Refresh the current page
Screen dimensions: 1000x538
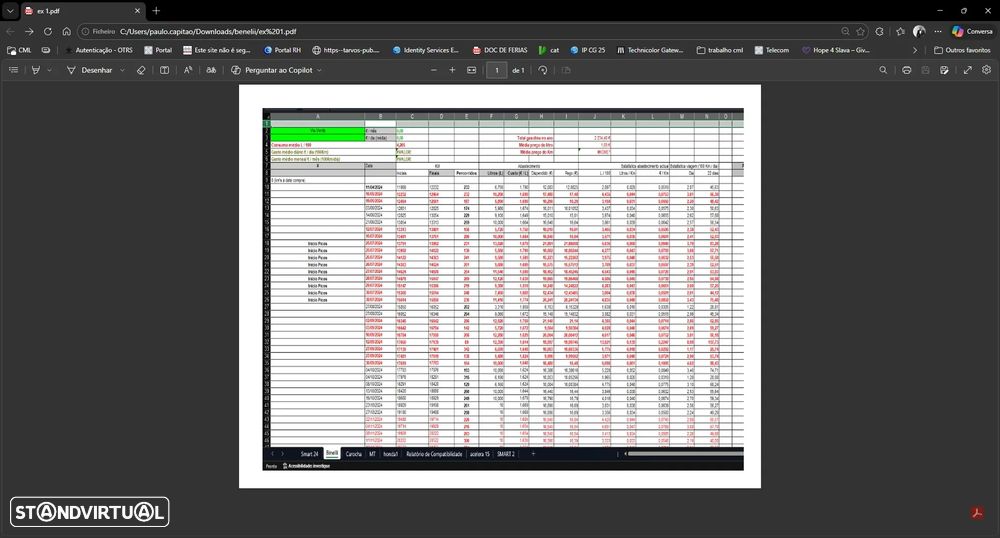pyautogui.click(x=48, y=31)
